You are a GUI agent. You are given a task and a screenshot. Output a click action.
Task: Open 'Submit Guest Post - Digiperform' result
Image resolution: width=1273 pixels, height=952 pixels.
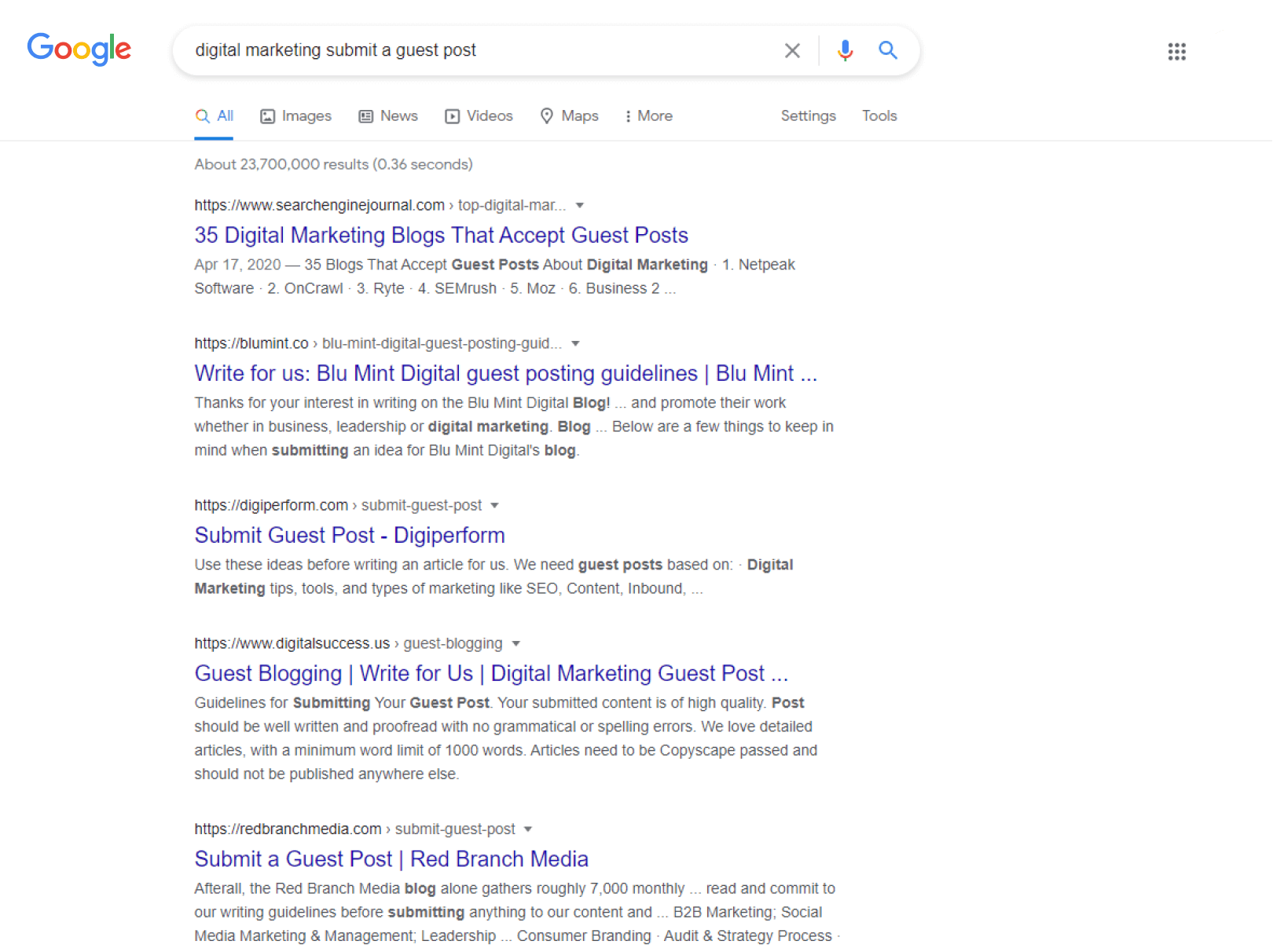350,535
